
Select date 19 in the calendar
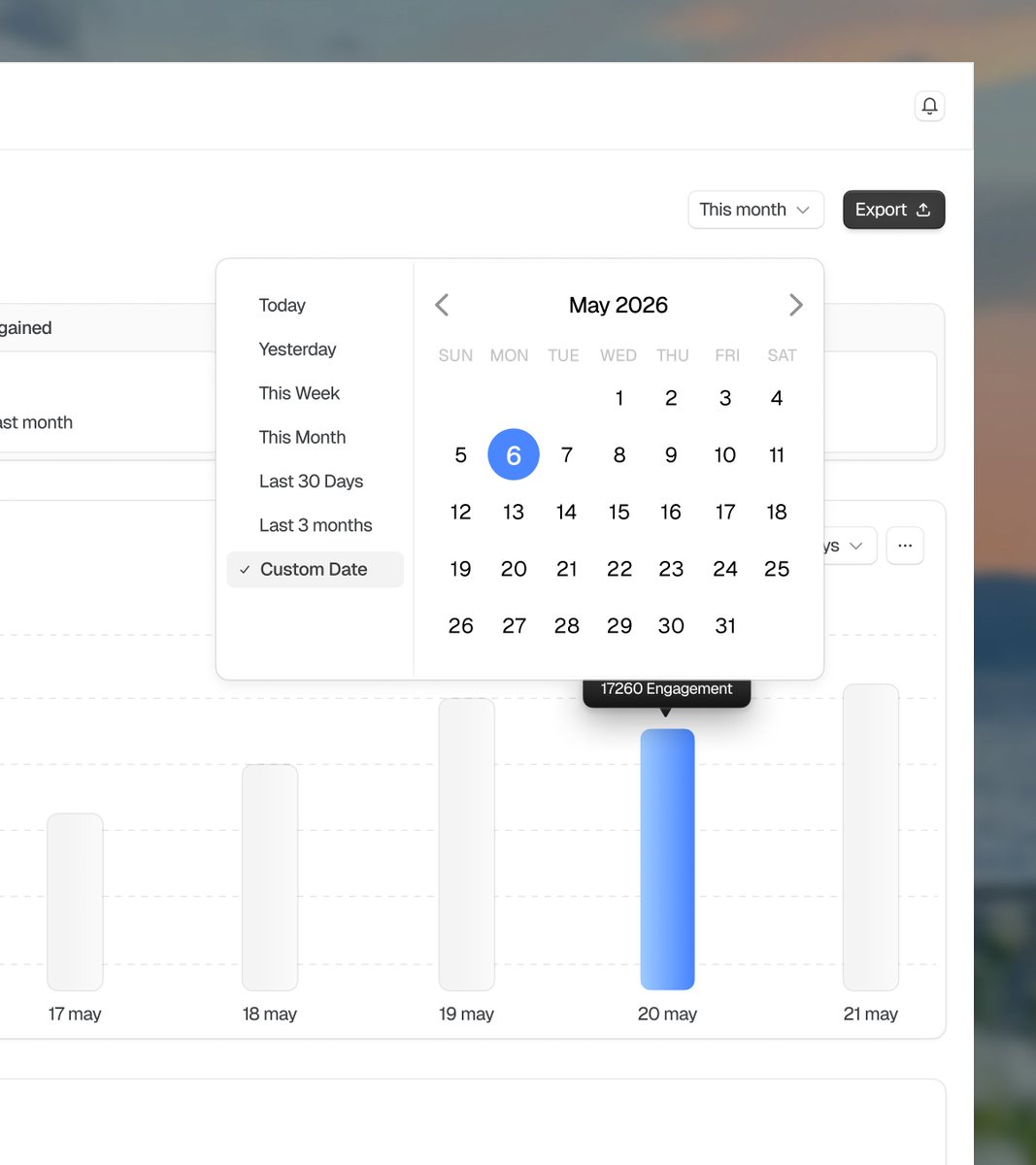(460, 569)
